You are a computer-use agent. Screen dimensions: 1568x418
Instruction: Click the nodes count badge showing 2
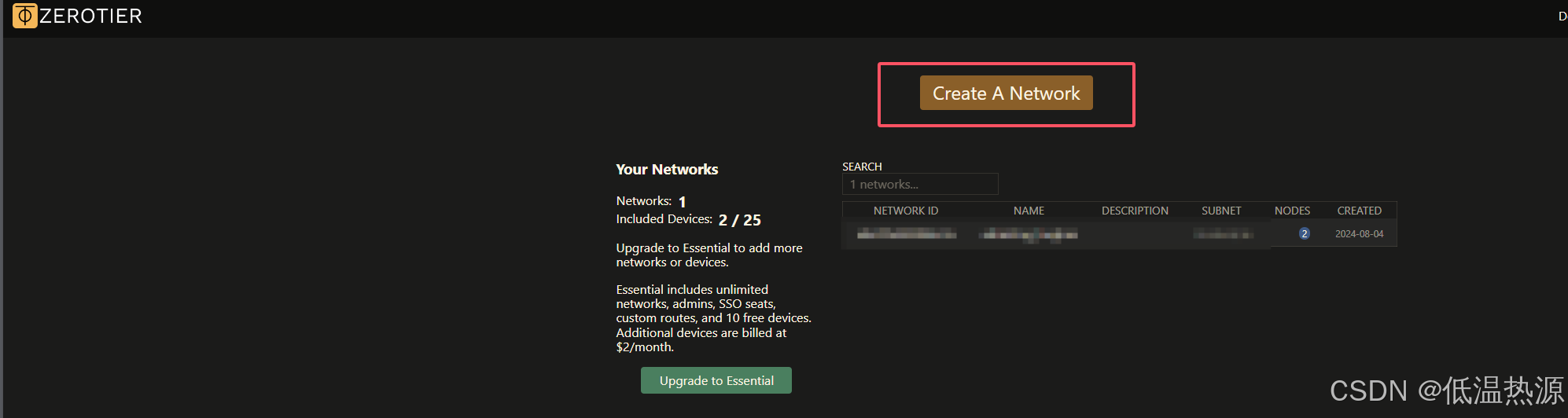point(1304,233)
